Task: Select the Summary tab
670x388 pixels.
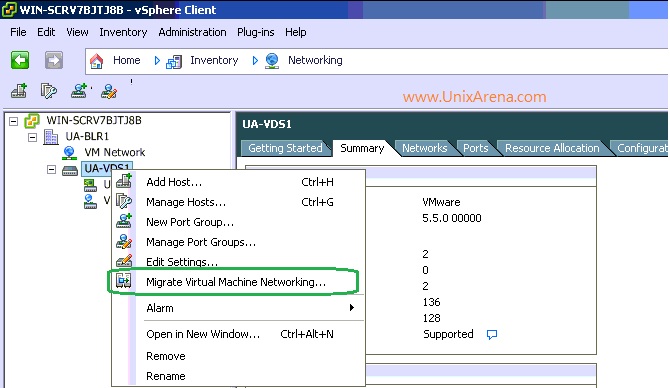Action: [362, 148]
